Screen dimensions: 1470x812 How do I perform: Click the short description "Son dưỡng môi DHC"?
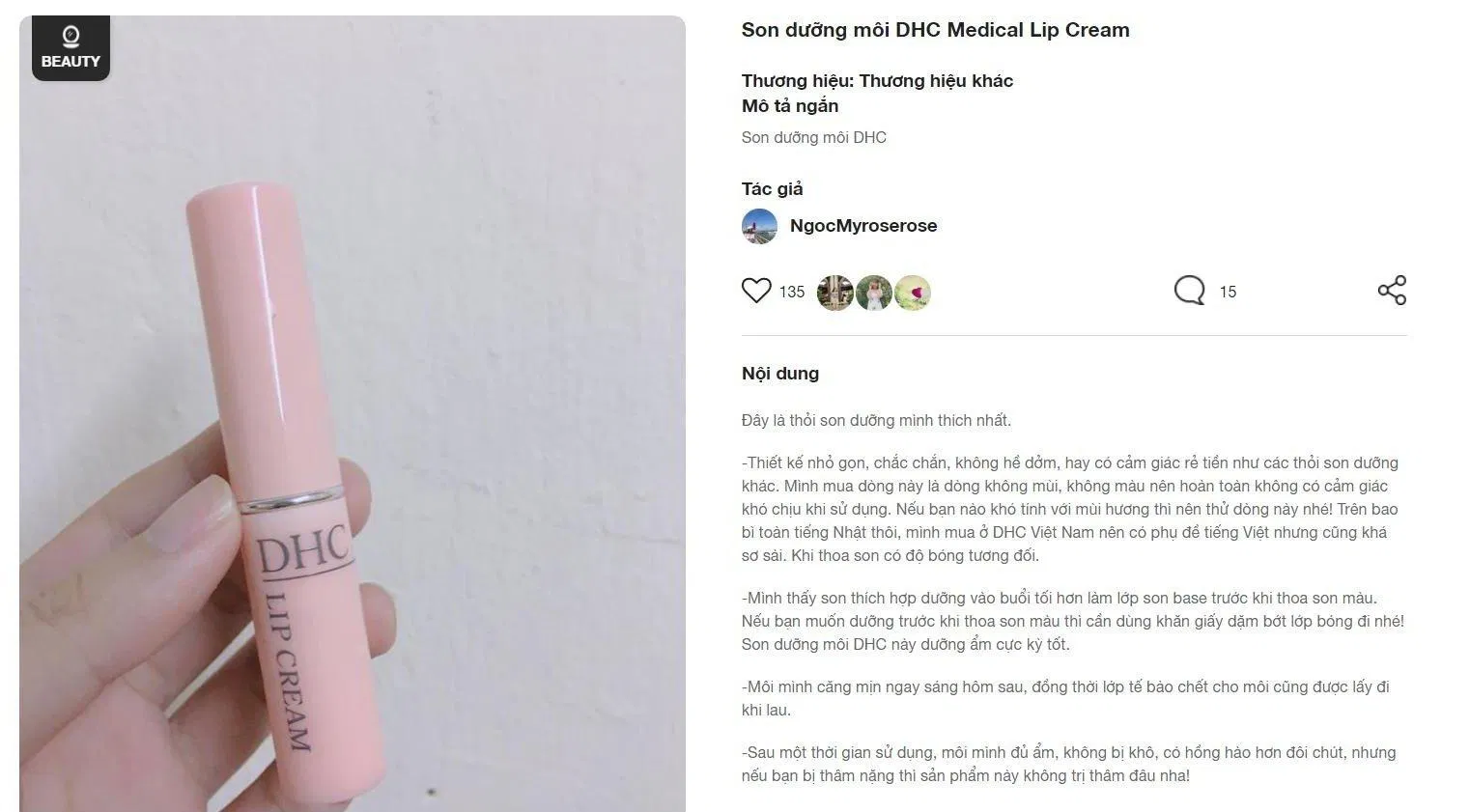pyautogui.click(x=814, y=137)
